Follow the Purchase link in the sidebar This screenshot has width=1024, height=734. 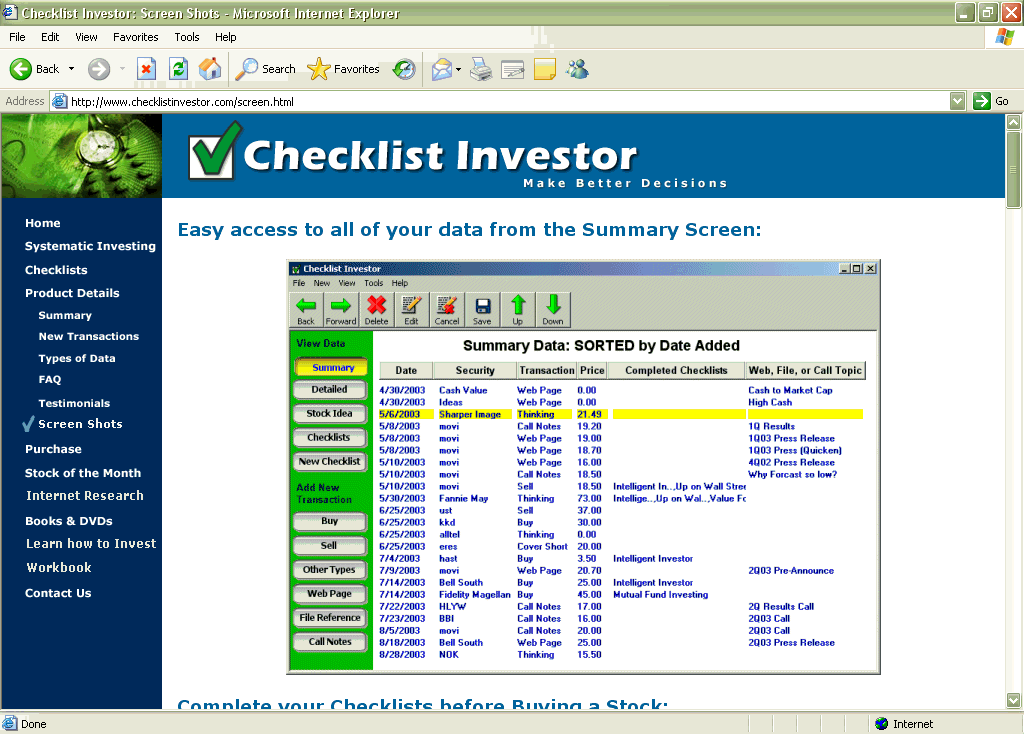tap(53, 448)
